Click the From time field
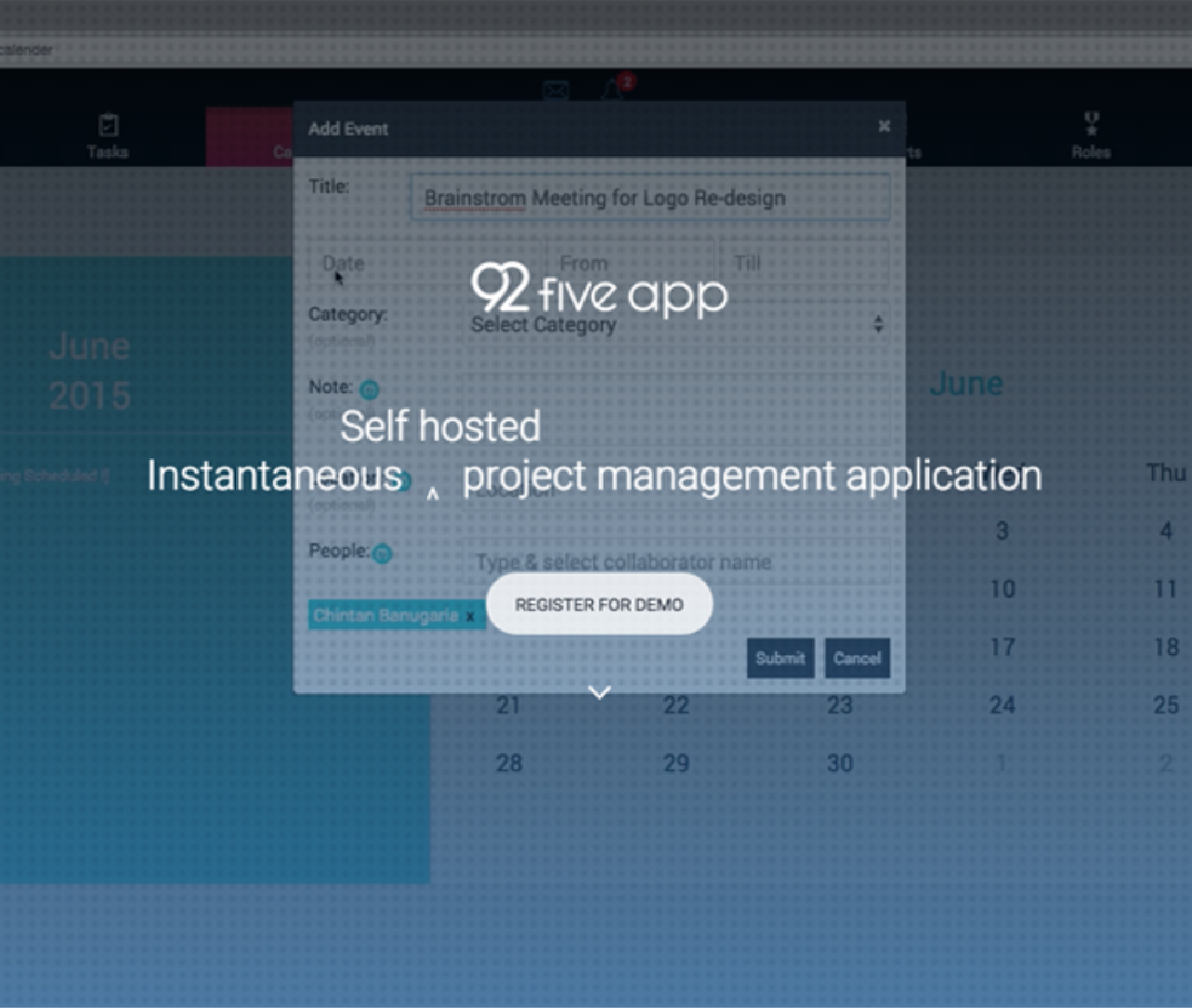This screenshot has width=1192, height=1008. tap(631, 263)
